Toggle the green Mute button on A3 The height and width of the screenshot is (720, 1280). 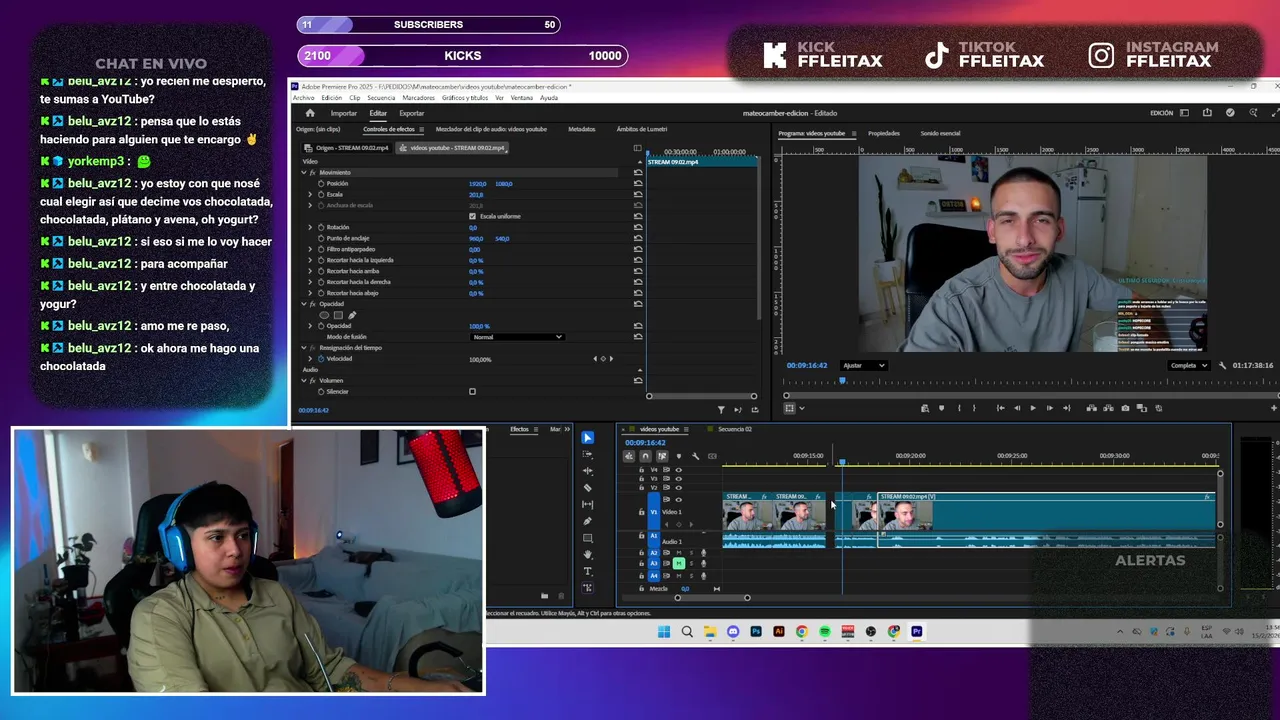point(679,564)
